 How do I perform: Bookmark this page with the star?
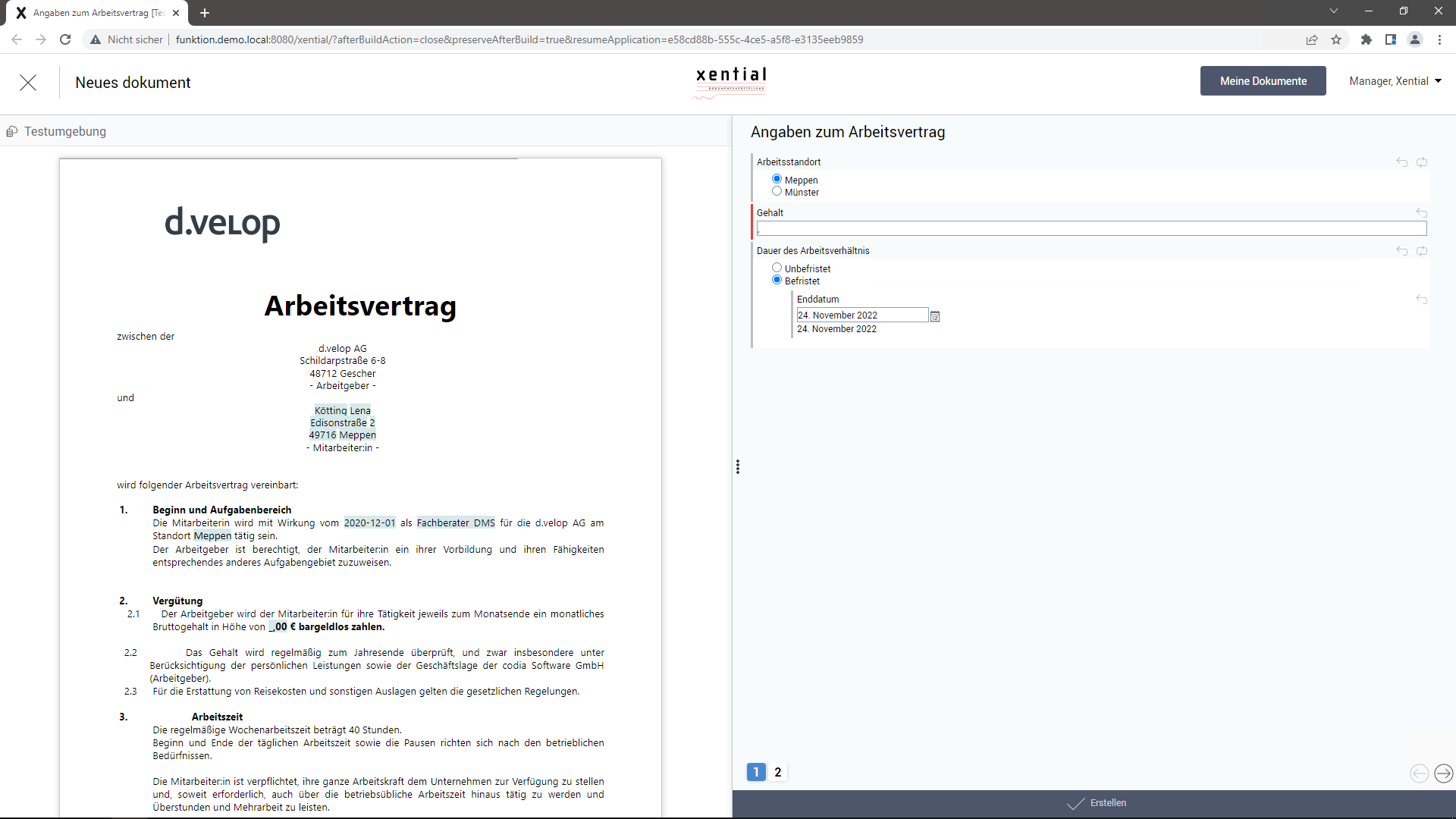click(1336, 39)
